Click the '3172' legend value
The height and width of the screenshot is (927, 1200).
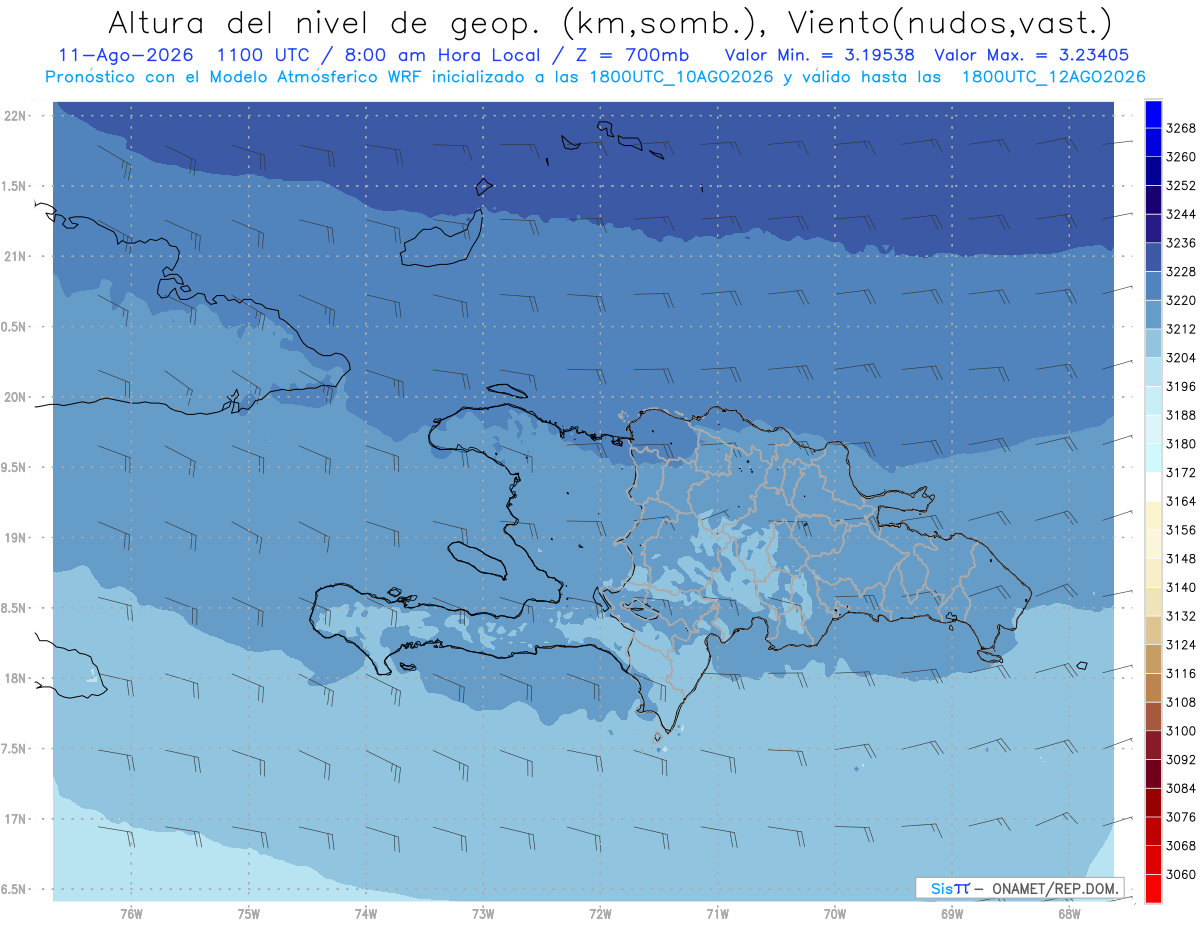point(1181,472)
